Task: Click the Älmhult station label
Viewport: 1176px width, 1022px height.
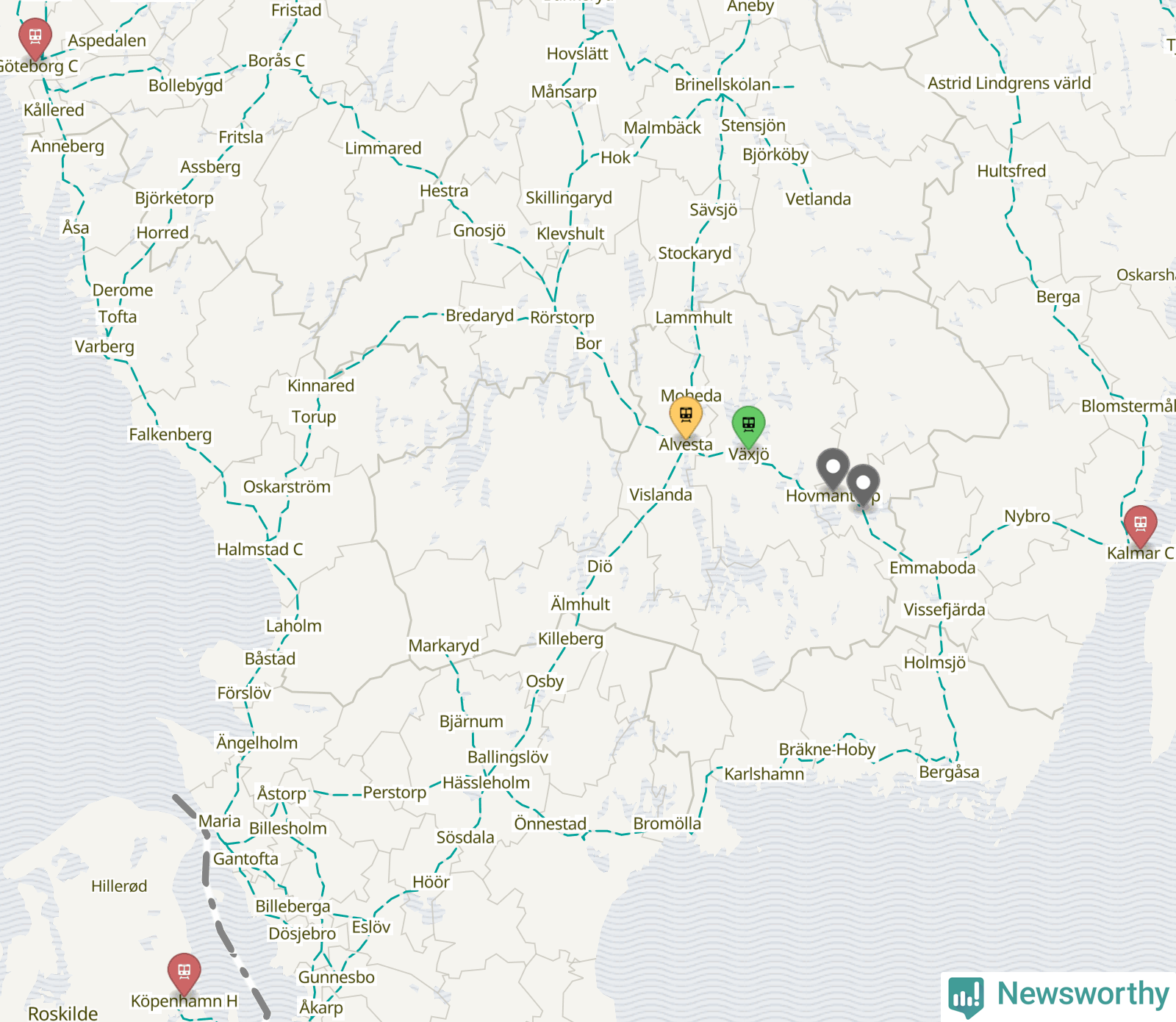Action: (581, 604)
